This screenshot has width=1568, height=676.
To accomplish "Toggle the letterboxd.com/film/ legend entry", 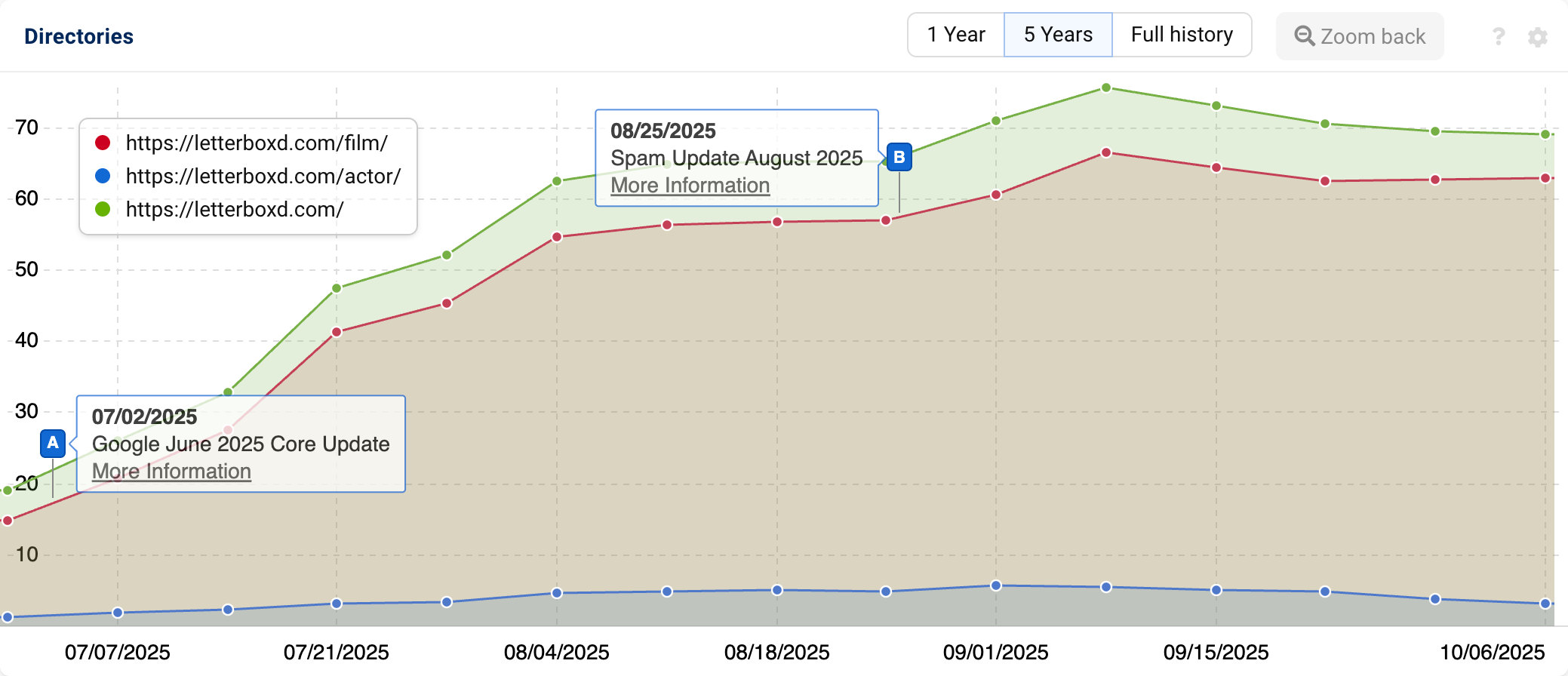I will 257,143.
